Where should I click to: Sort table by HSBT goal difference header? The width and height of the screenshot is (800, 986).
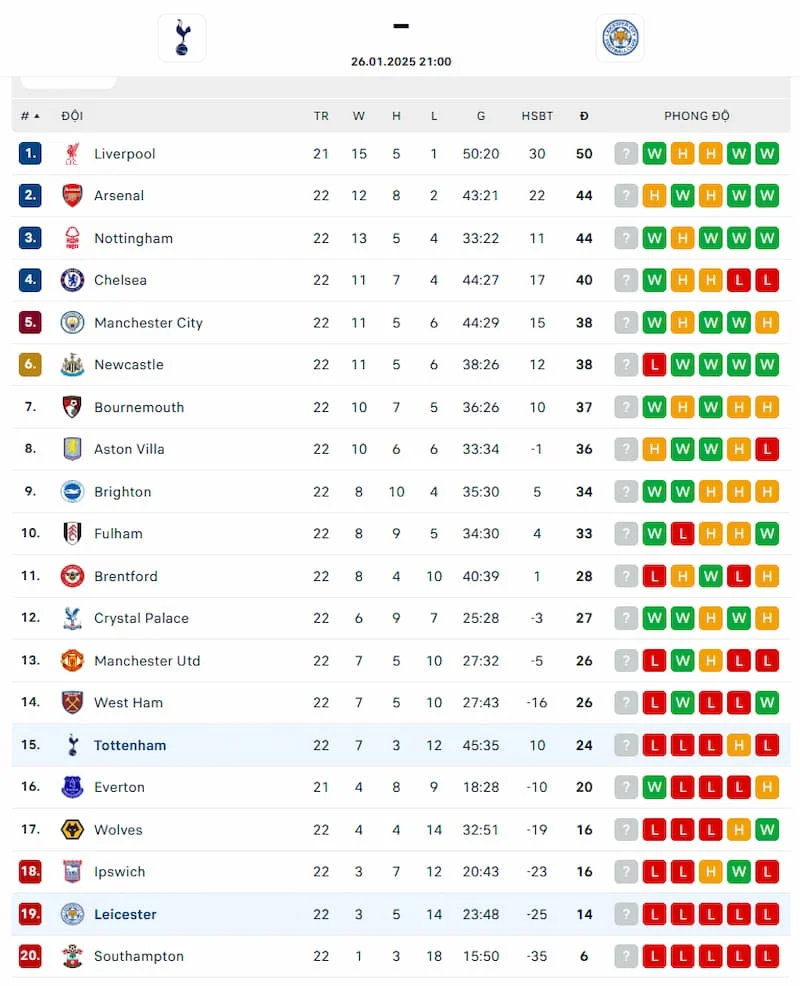(x=537, y=116)
